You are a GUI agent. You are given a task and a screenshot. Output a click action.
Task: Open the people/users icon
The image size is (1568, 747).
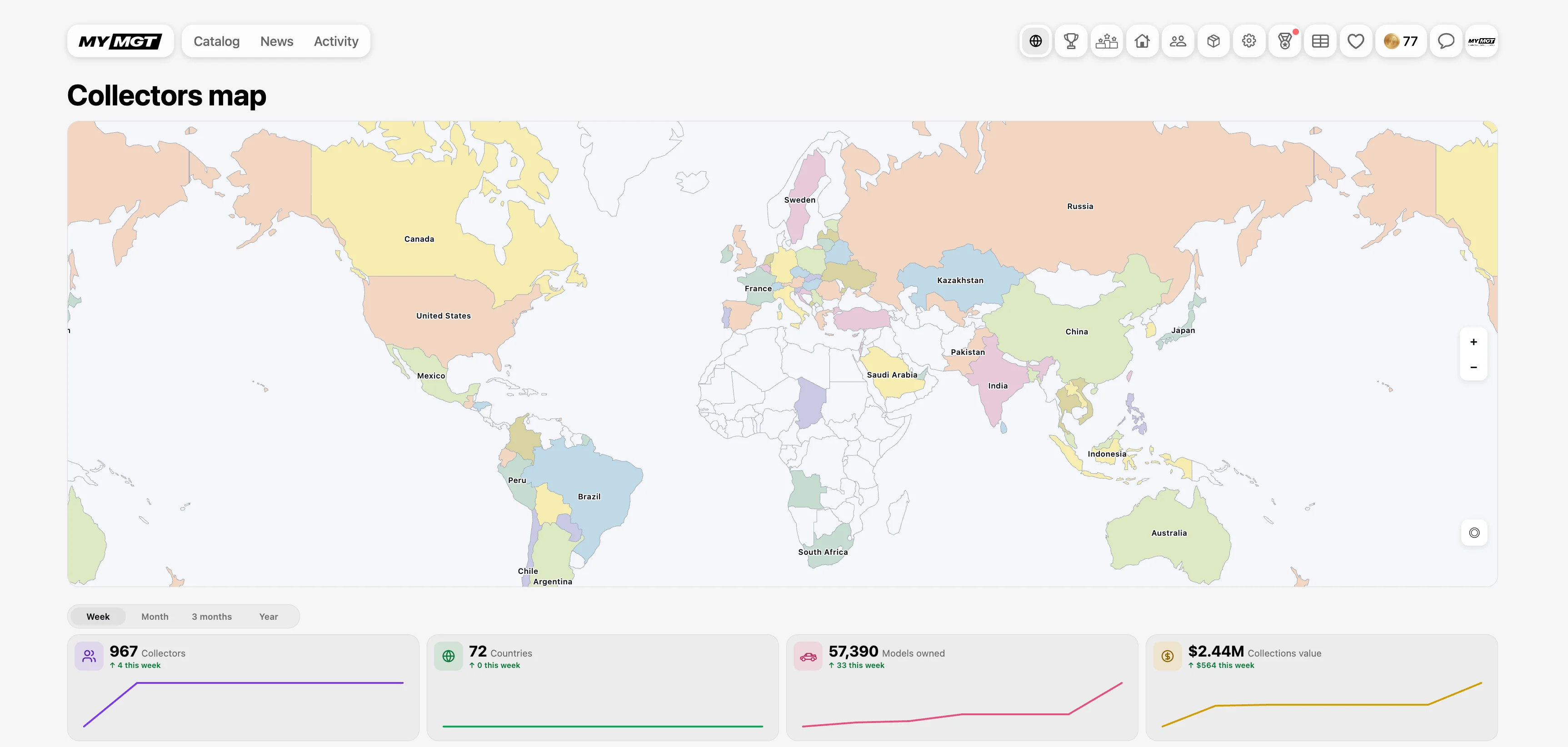pyautogui.click(x=1178, y=41)
